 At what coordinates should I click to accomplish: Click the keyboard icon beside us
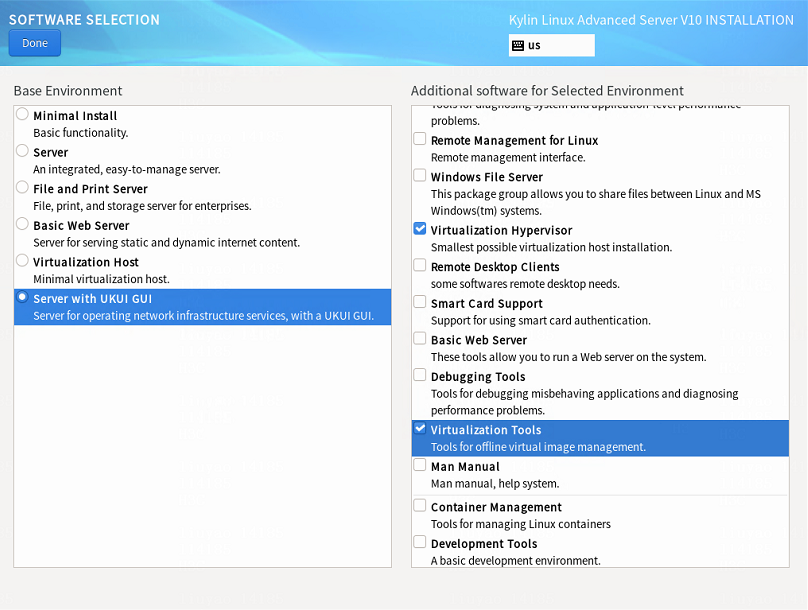517,45
